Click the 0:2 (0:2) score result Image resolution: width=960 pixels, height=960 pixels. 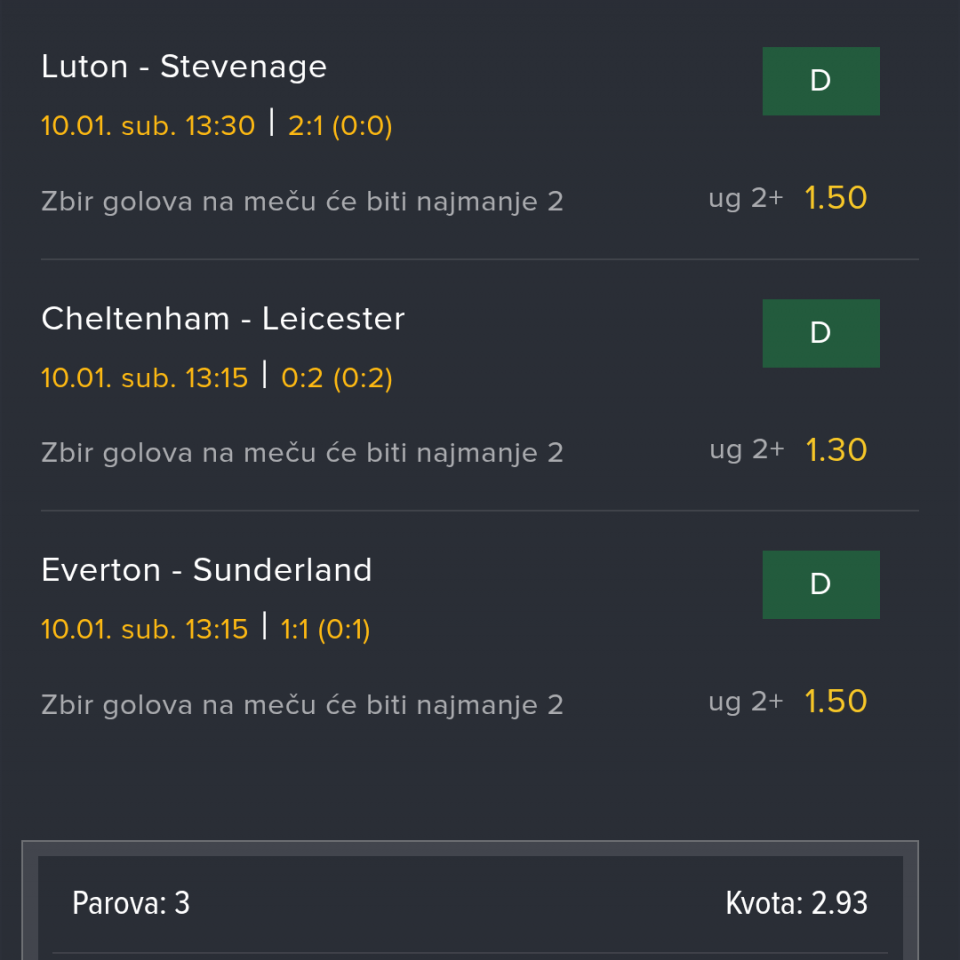point(336,378)
